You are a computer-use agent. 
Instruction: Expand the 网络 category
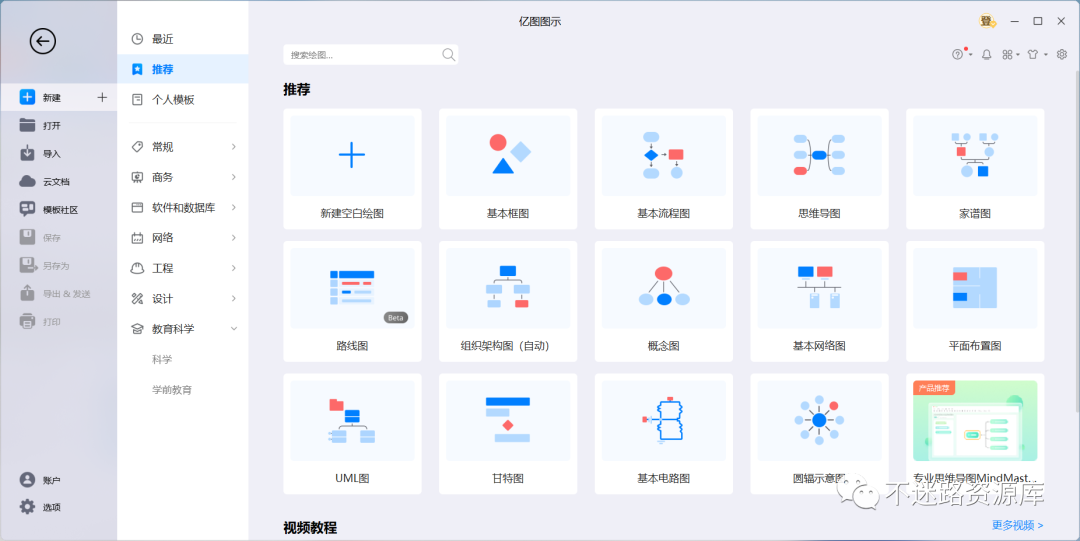point(183,238)
